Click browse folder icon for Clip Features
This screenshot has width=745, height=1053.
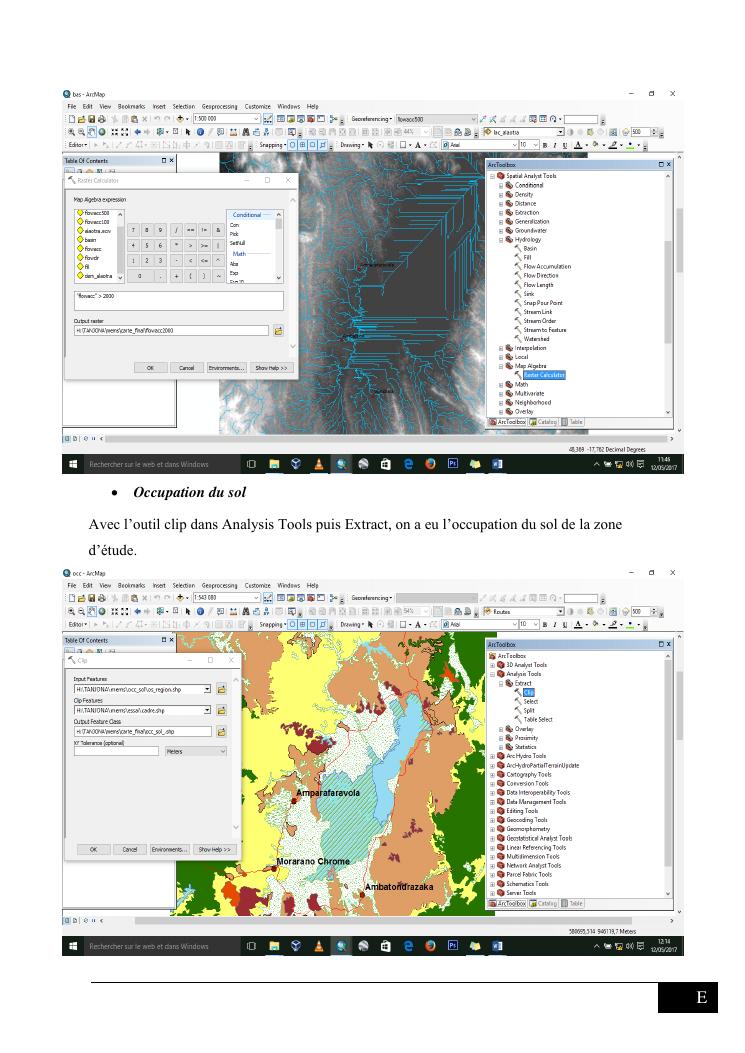pos(221,710)
